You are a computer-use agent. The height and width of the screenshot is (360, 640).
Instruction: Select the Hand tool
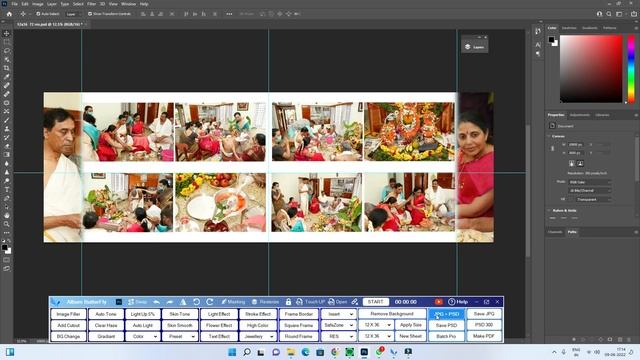tap(7, 215)
